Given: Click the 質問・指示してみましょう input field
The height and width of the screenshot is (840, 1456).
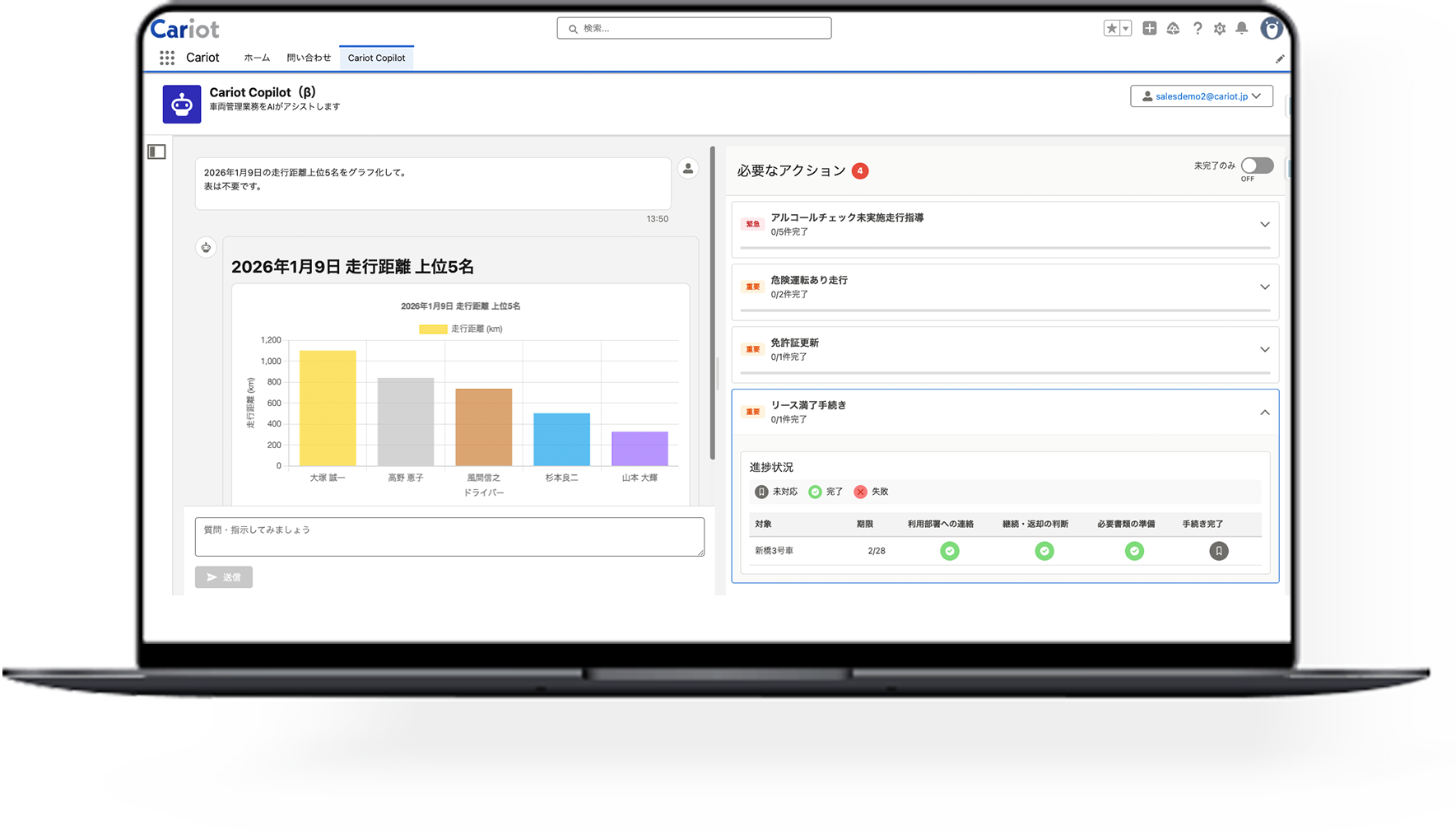Looking at the screenshot, I should tap(449, 536).
